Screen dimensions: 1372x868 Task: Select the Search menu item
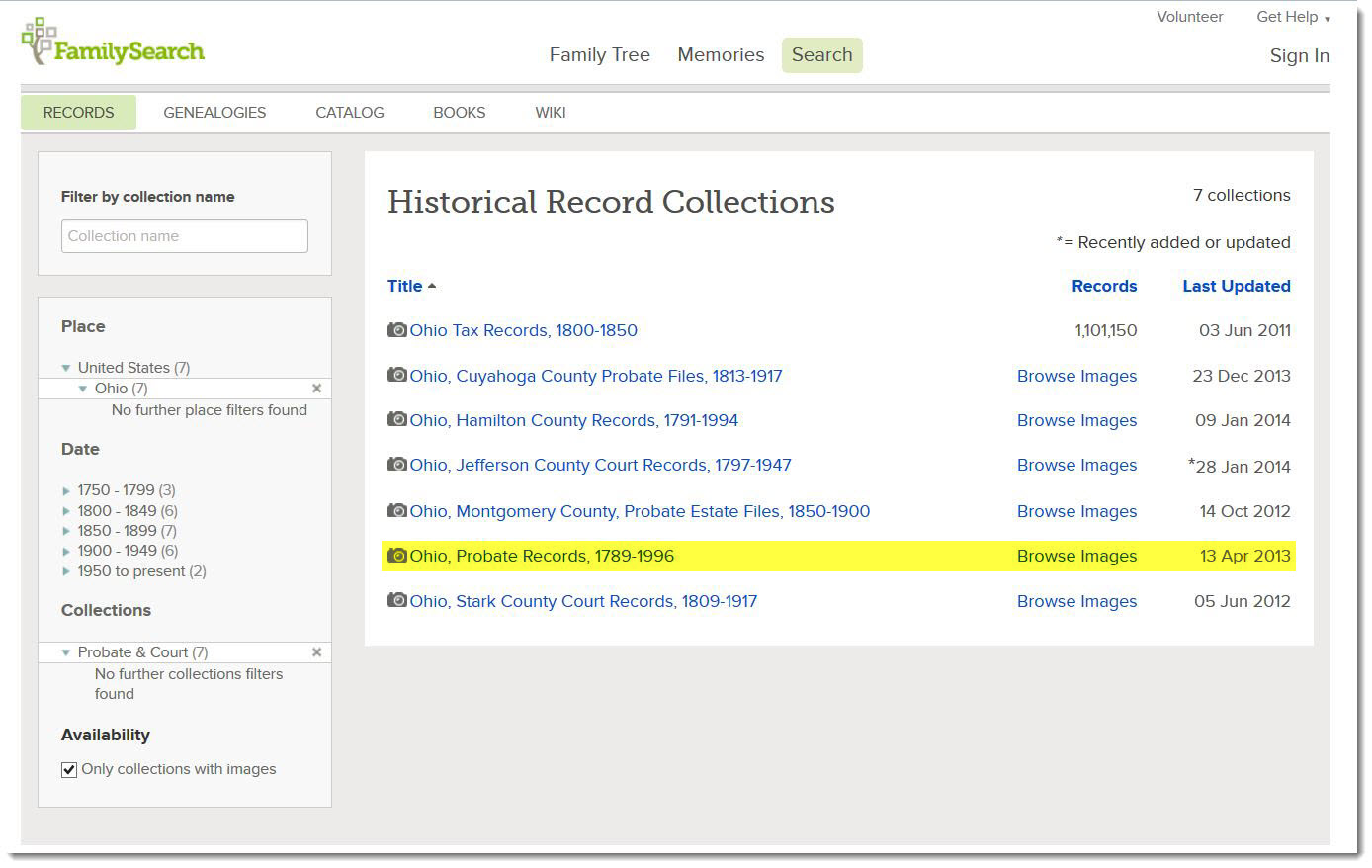pyautogui.click(x=821, y=55)
